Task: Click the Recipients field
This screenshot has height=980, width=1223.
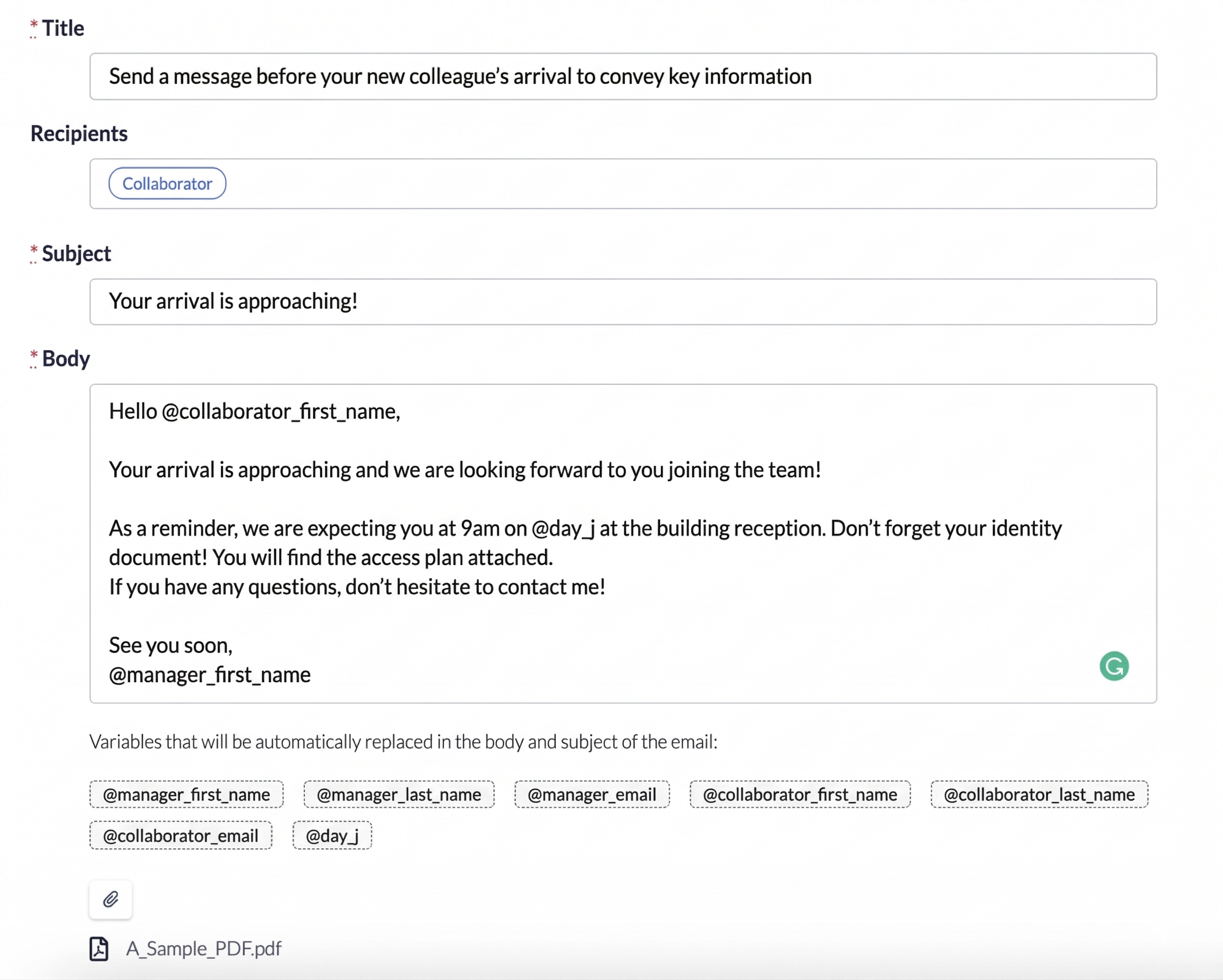Action: (623, 184)
